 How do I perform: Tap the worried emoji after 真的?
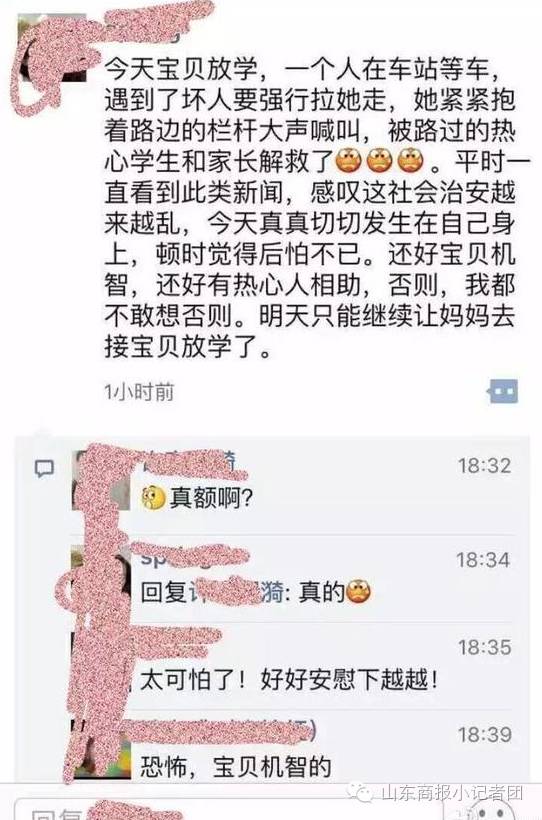click(x=358, y=593)
